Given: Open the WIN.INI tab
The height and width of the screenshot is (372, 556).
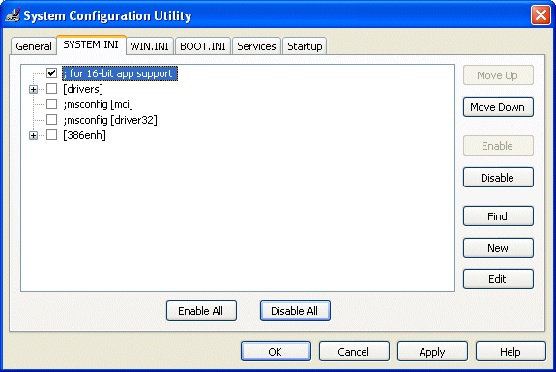Looking at the screenshot, I should click(x=150, y=46).
